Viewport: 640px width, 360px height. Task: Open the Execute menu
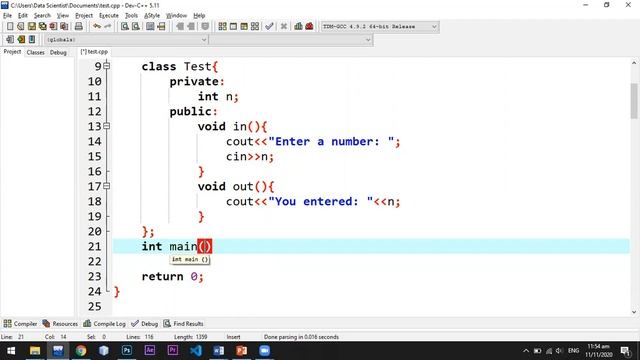(109, 16)
